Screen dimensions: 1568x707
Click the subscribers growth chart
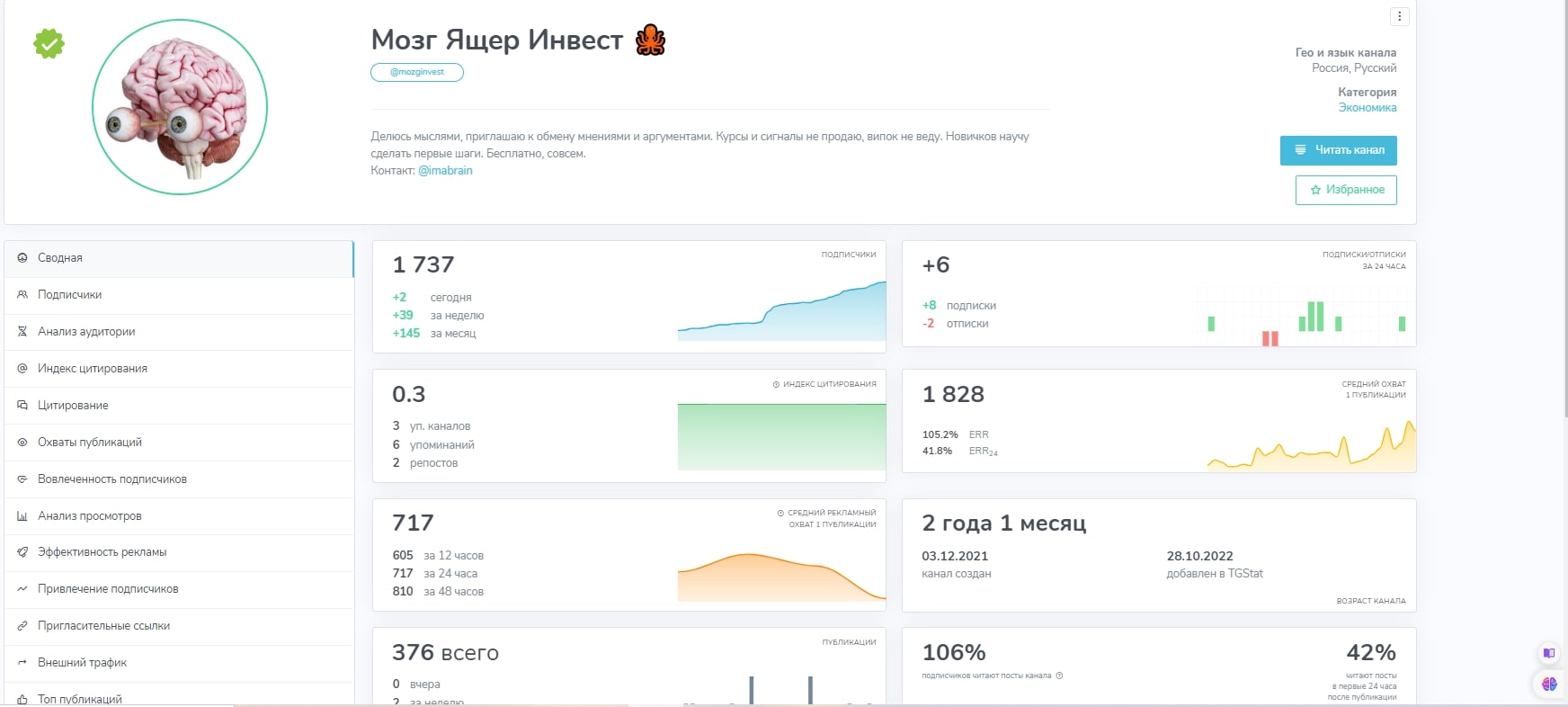click(x=781, y=311)
